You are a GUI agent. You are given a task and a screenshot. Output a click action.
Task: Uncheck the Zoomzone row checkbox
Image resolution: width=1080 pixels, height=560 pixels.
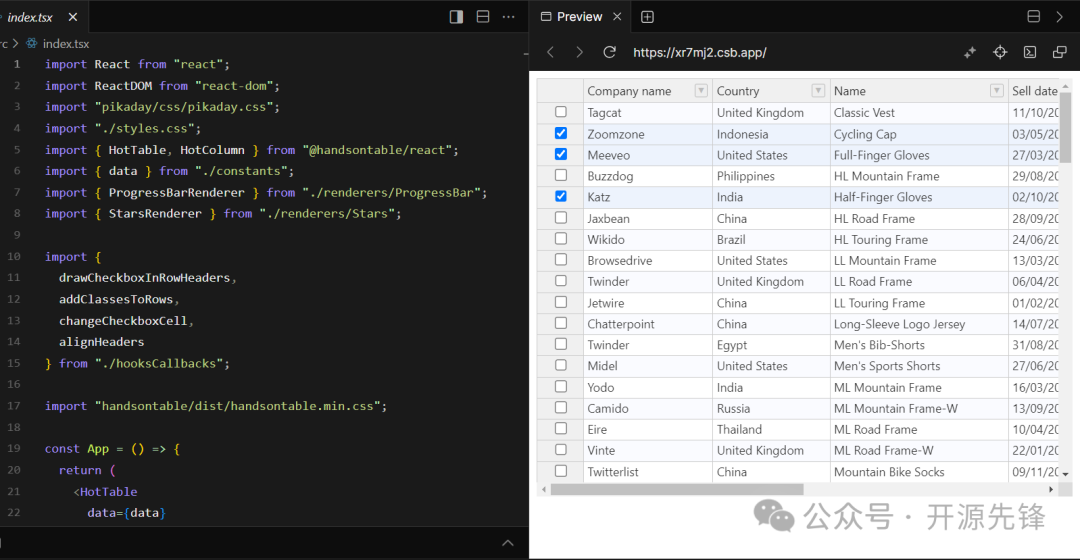tap(561, 133)
